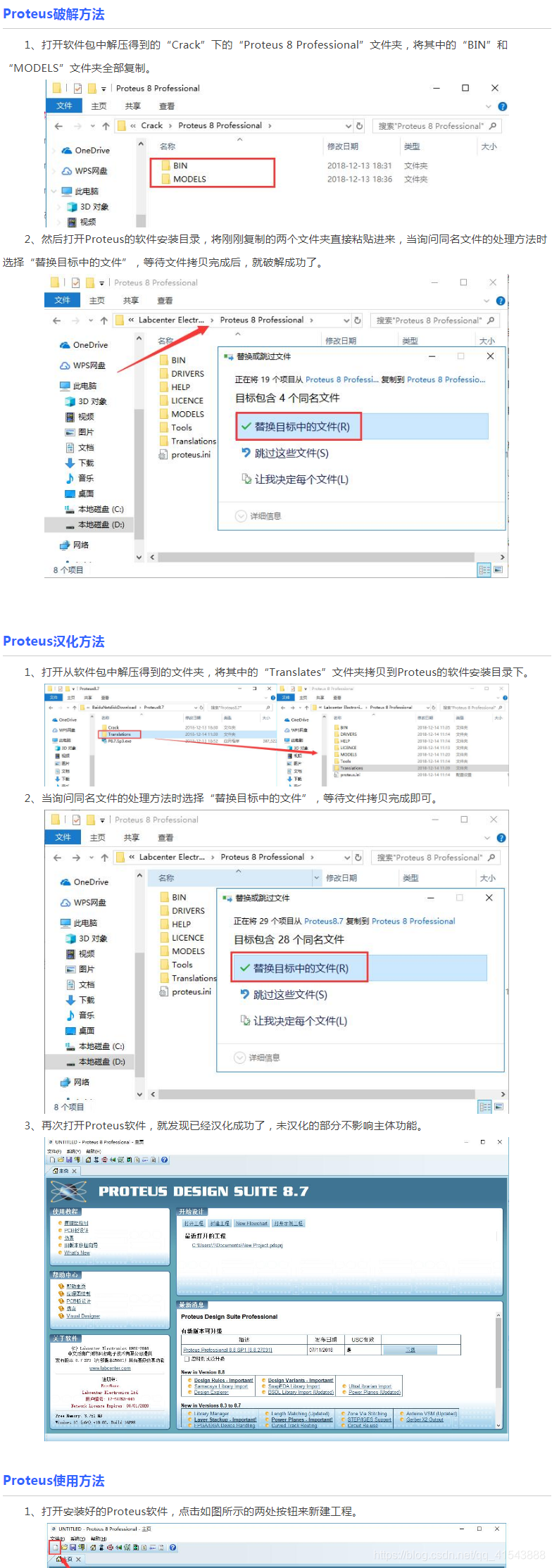Screen dimensions: 552x1568
Task: Select 本地磁盘 (D:) in the 19-item copy window sidebar
Action: (89, 525)
